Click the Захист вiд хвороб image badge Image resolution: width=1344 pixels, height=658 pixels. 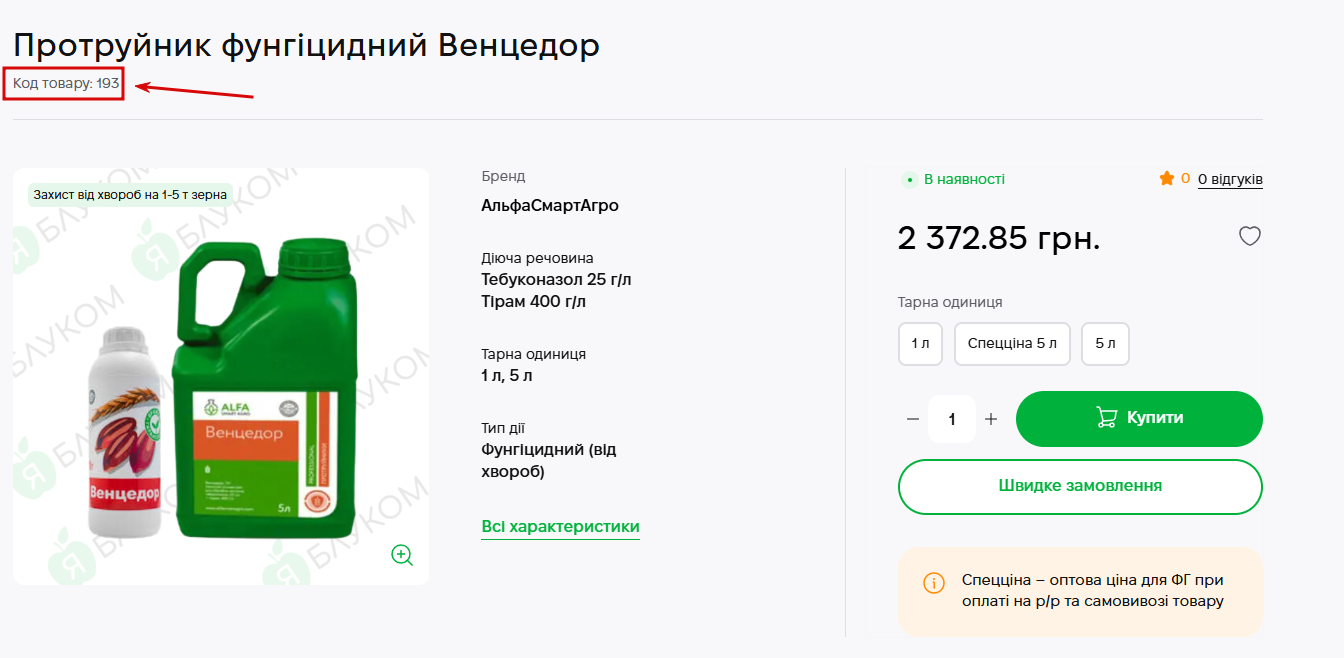tap(130, 195)
